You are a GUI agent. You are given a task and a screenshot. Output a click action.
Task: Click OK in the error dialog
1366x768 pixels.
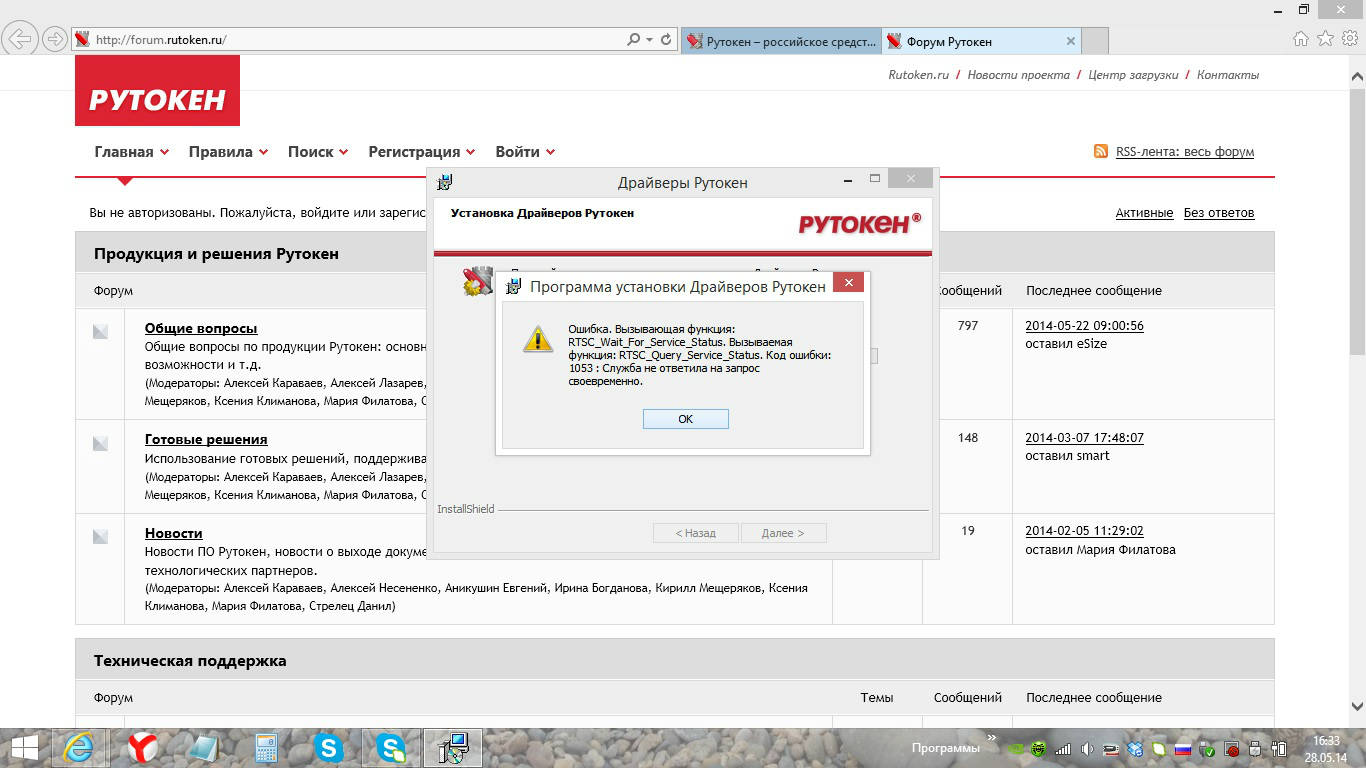(685, 419)
